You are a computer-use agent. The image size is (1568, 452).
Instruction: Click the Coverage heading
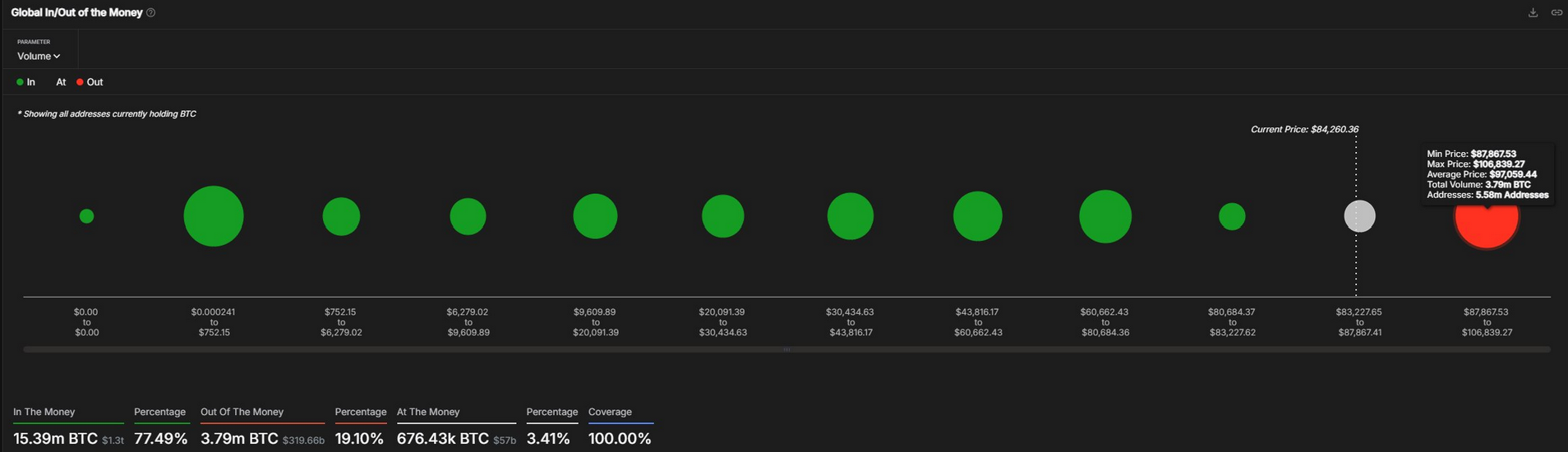(x=610, y=412)
